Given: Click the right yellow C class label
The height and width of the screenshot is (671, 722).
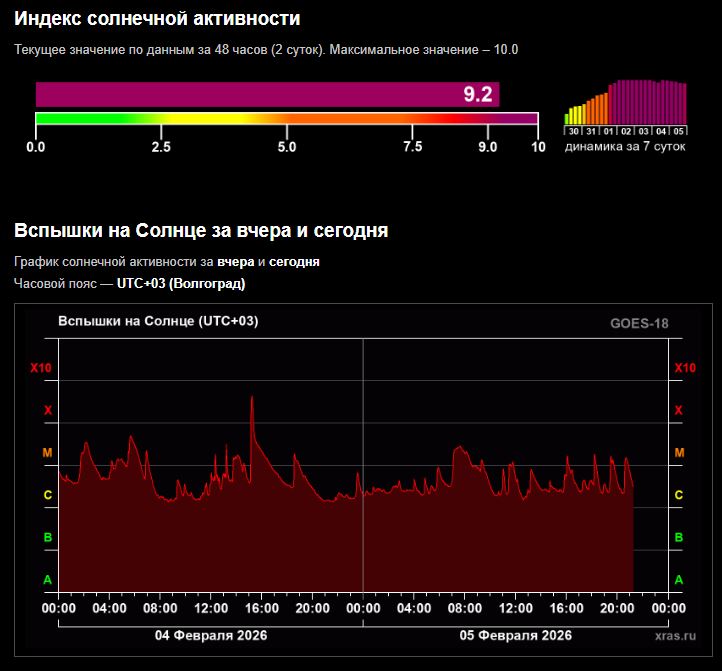Looking at the screenshot, I should point(679,495).
